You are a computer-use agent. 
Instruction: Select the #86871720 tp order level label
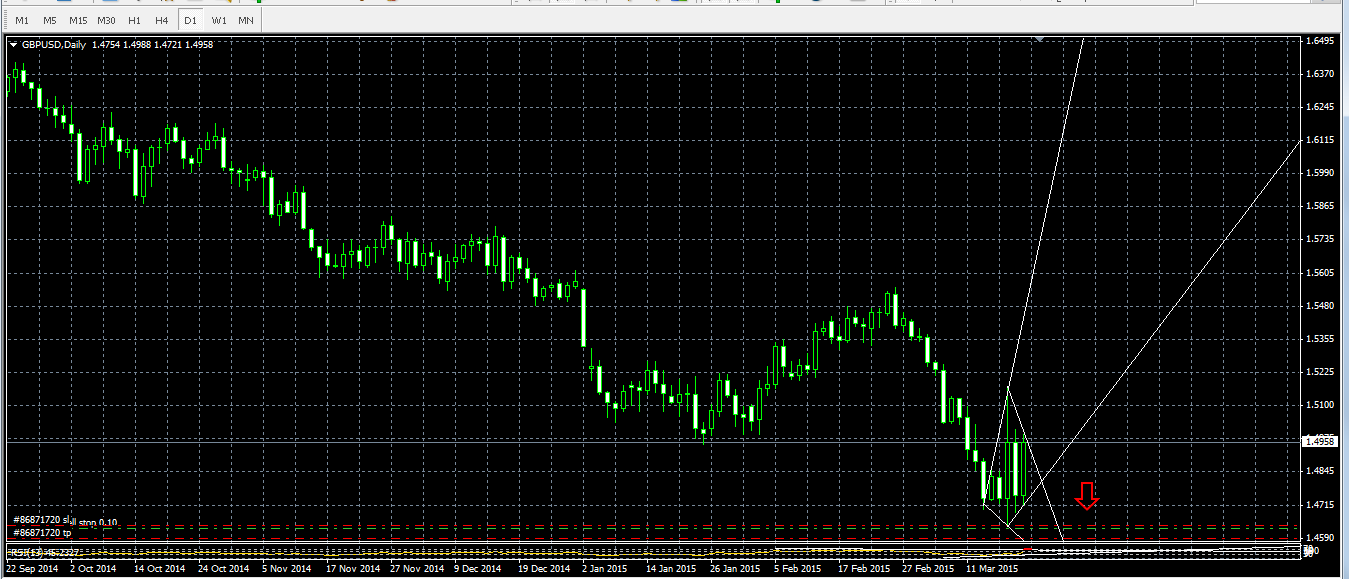point(42,533)
